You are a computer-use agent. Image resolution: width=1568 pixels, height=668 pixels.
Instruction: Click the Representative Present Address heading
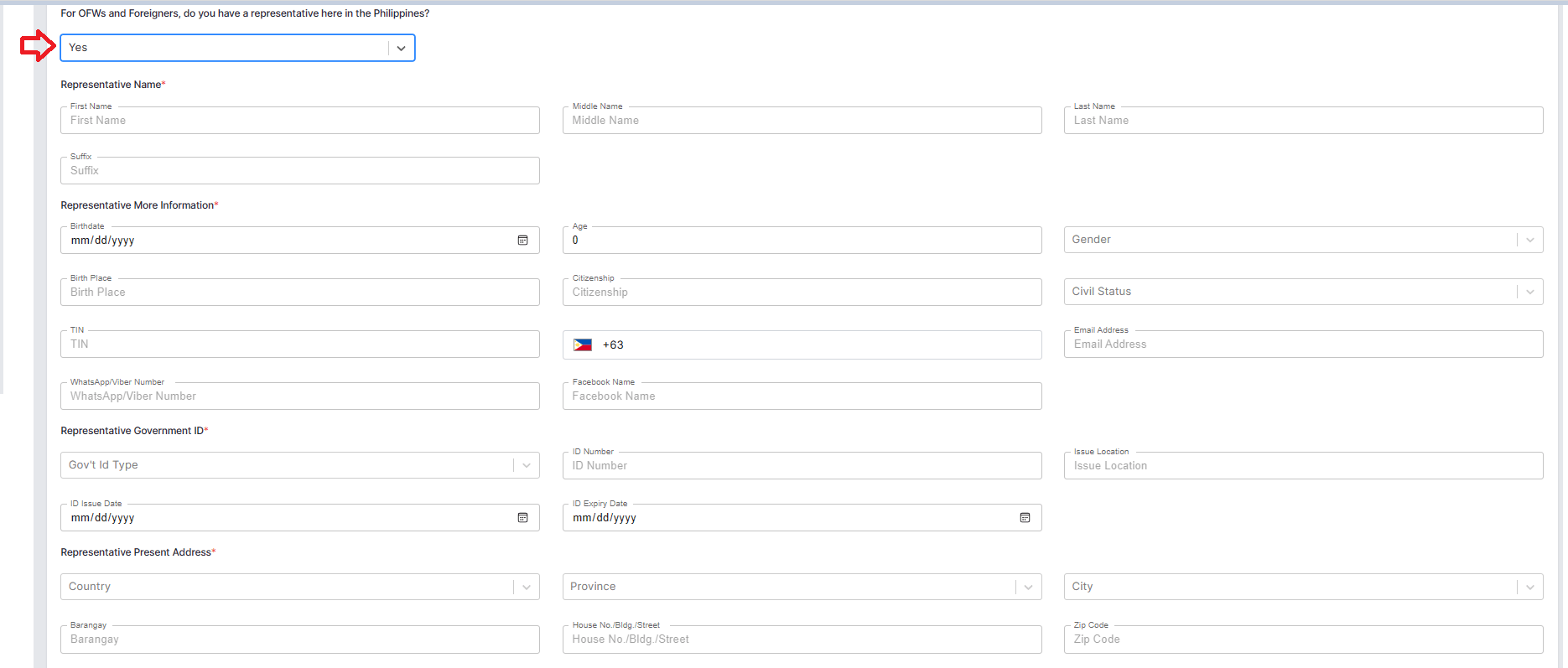click(138, 552)
